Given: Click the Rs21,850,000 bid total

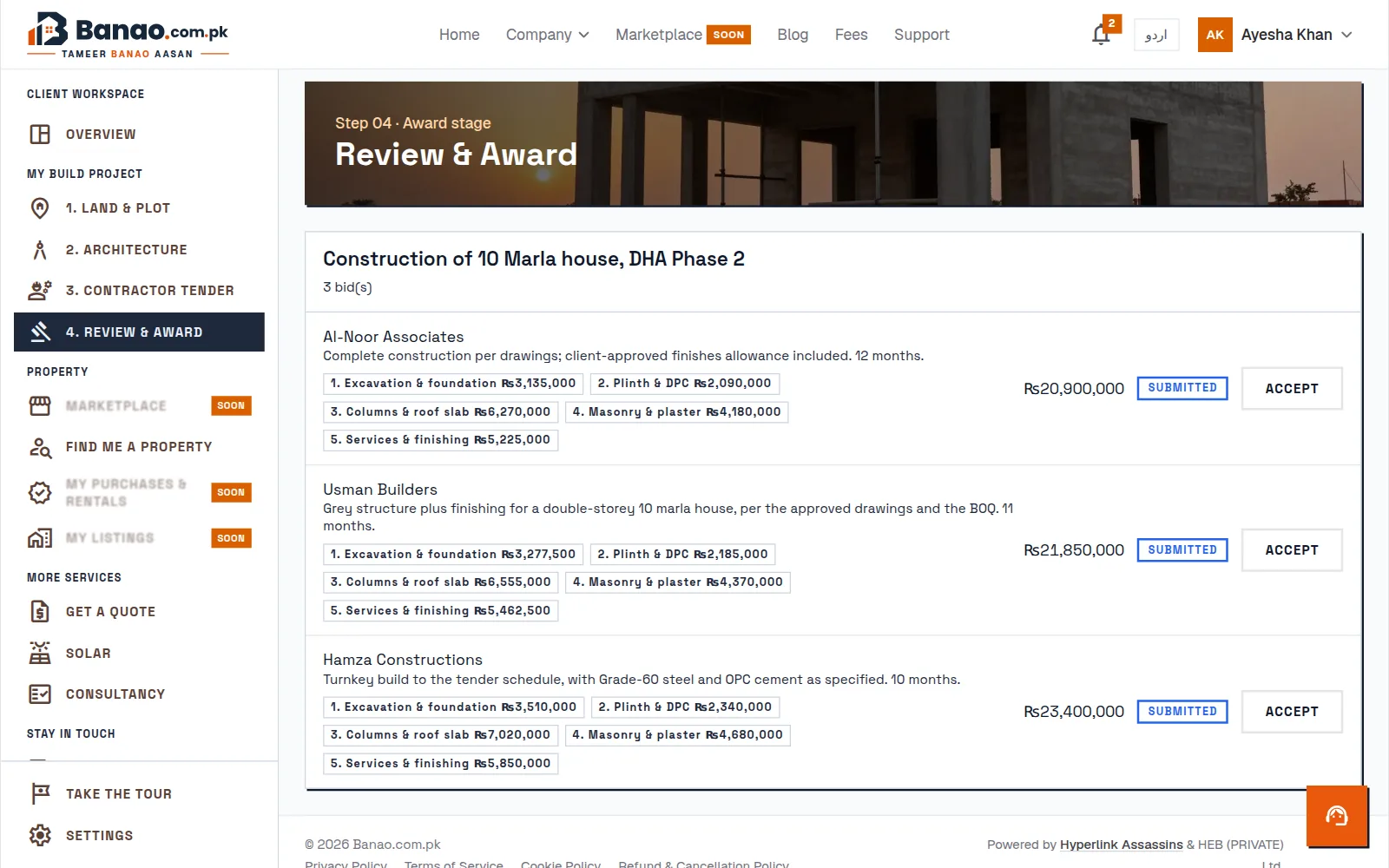Looking at the screenshot, I should [x=1074, y=550].
